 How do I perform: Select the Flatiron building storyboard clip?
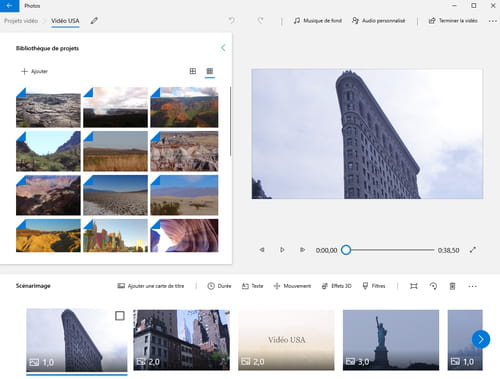coord(77,340)
